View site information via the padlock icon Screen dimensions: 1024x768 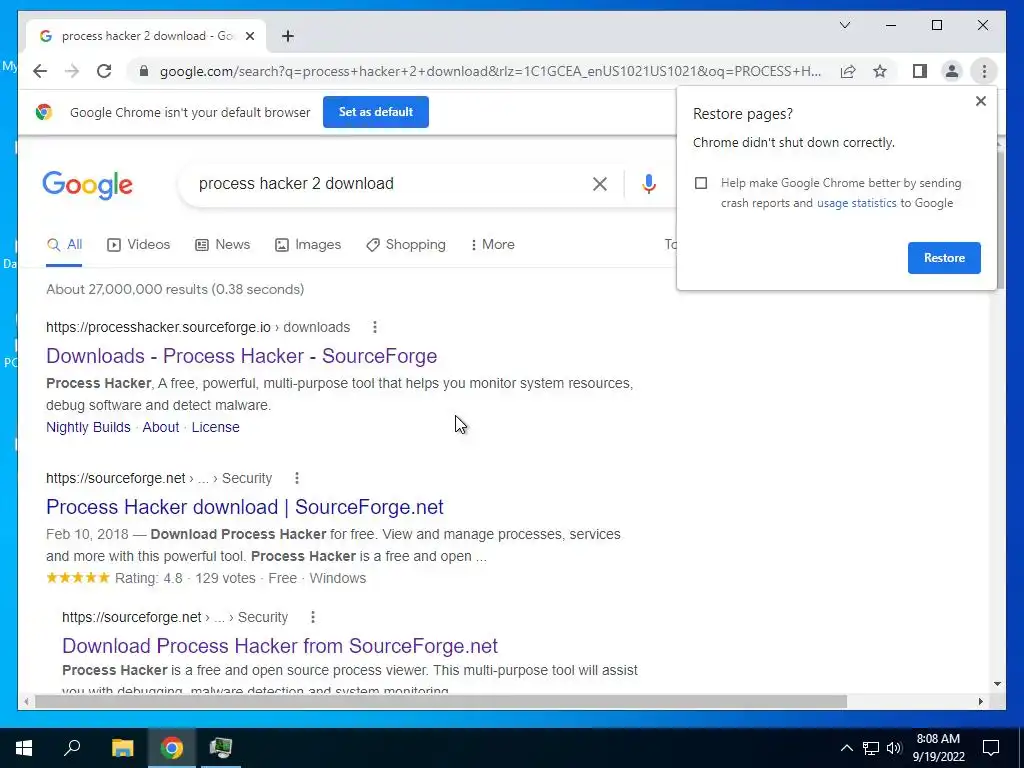point(144,71)
